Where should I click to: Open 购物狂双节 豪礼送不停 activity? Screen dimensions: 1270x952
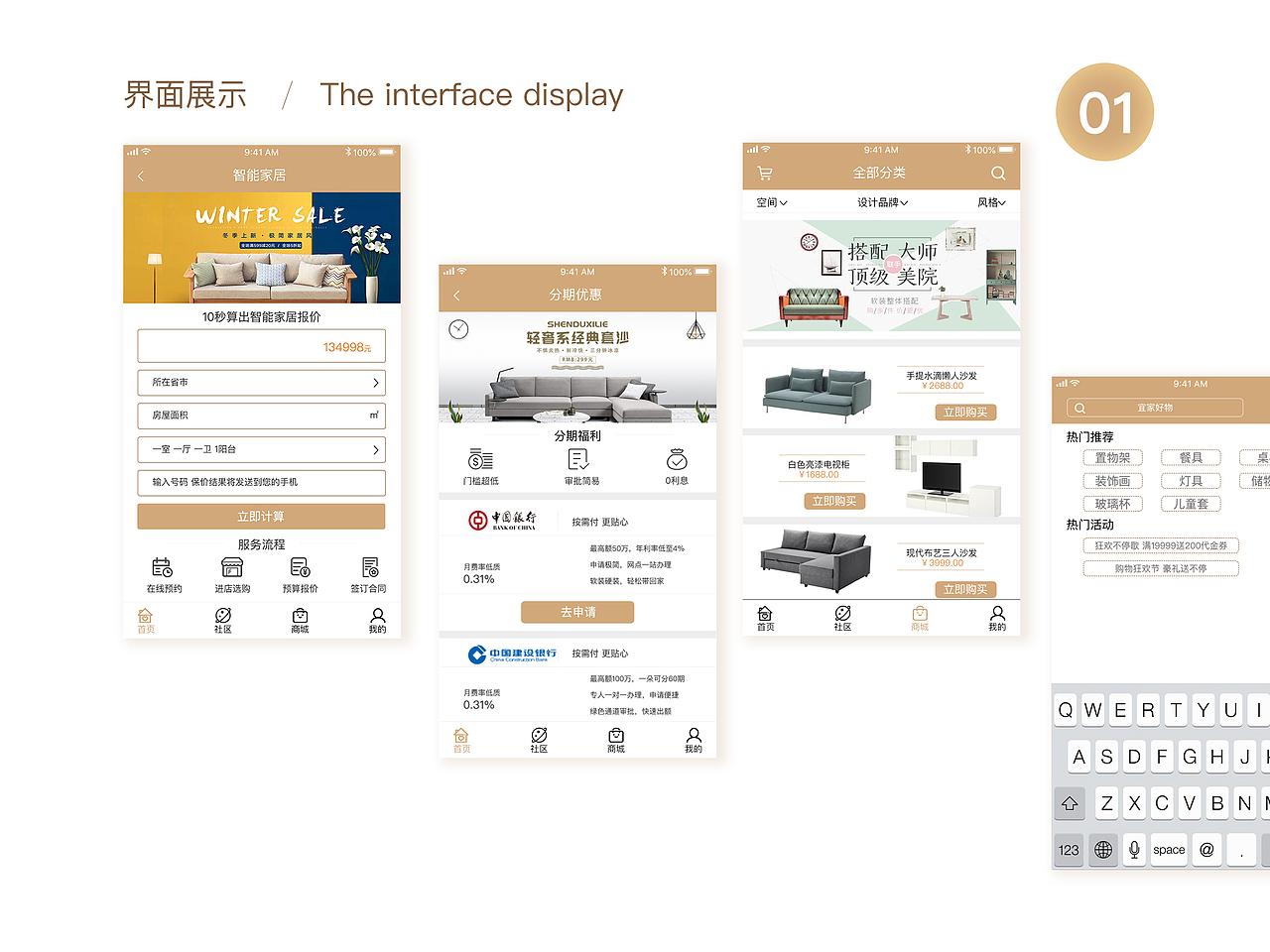click(x=1161, y=568)
